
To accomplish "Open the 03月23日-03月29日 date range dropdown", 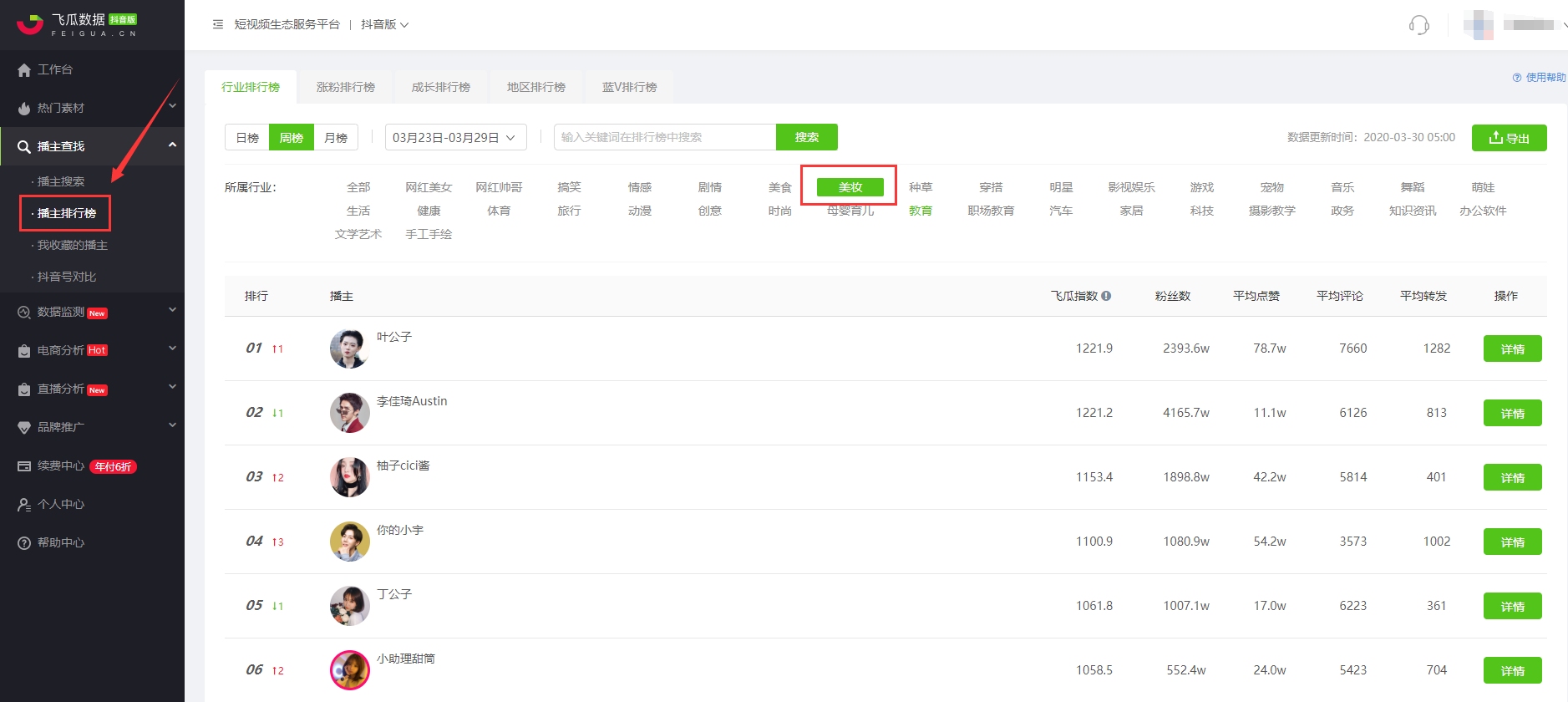I will (x=456, y=137).
